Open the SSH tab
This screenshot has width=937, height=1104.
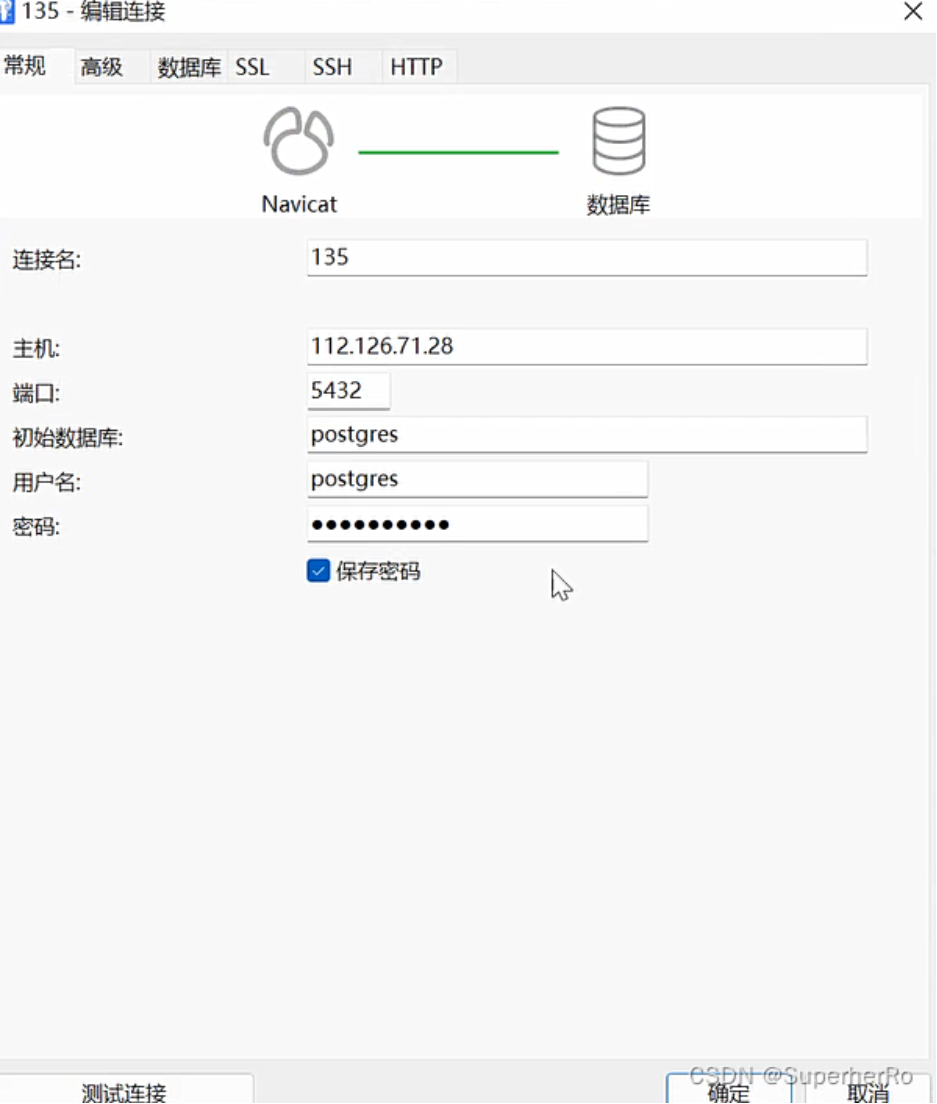pos(343,67)
